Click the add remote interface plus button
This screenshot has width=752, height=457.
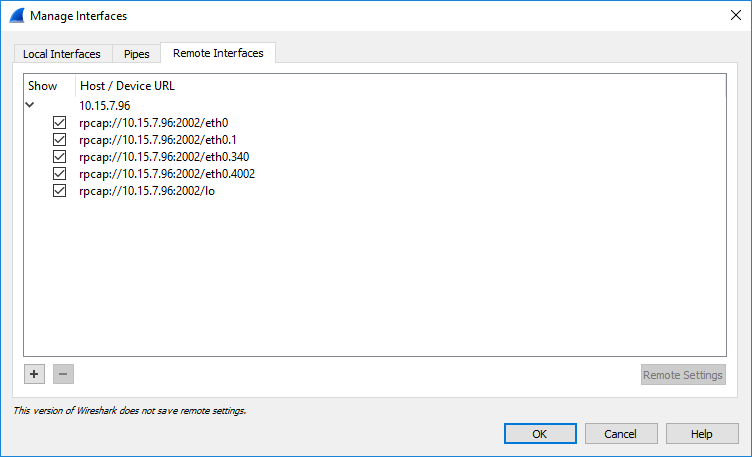(x=34, y=374)
